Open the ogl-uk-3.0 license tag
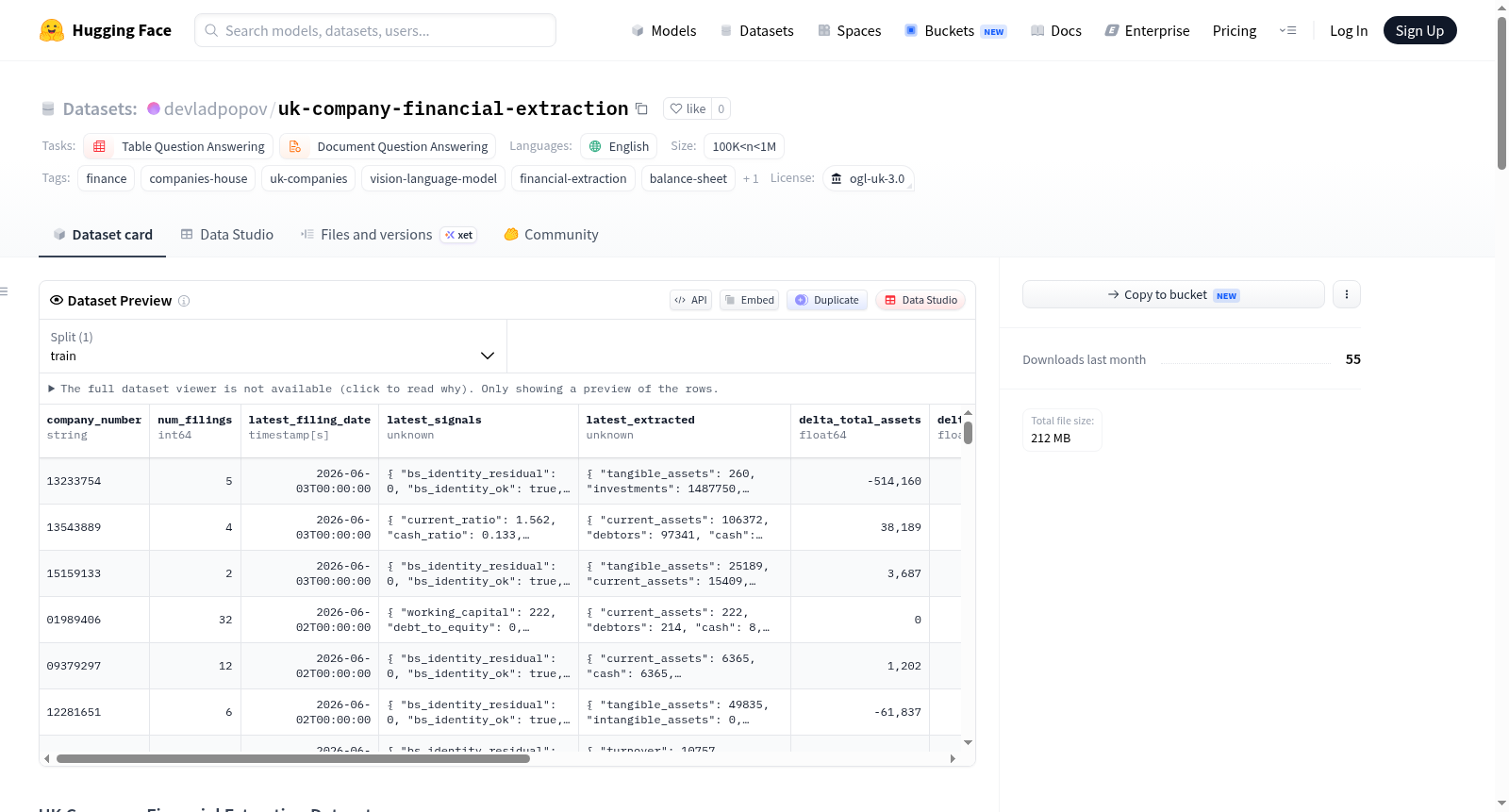This screenshot has width=1509, height=812. coord(869,178)
